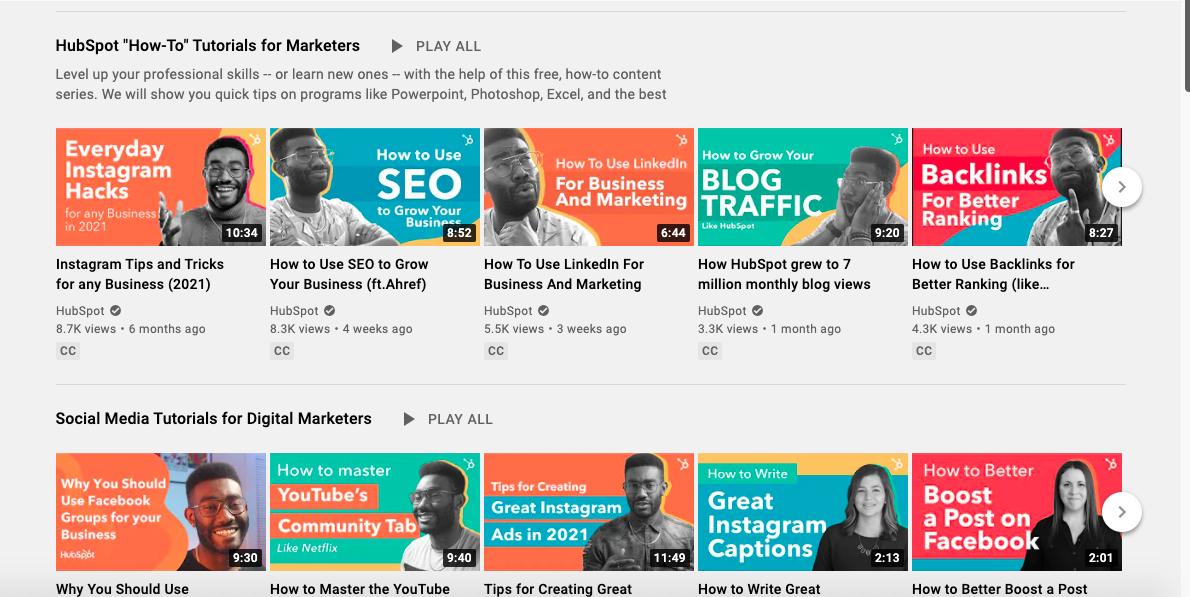Click 11:49 duration on Instagram Ads thumbnail
1190x597 pixels.
click(x=669, y=558)
